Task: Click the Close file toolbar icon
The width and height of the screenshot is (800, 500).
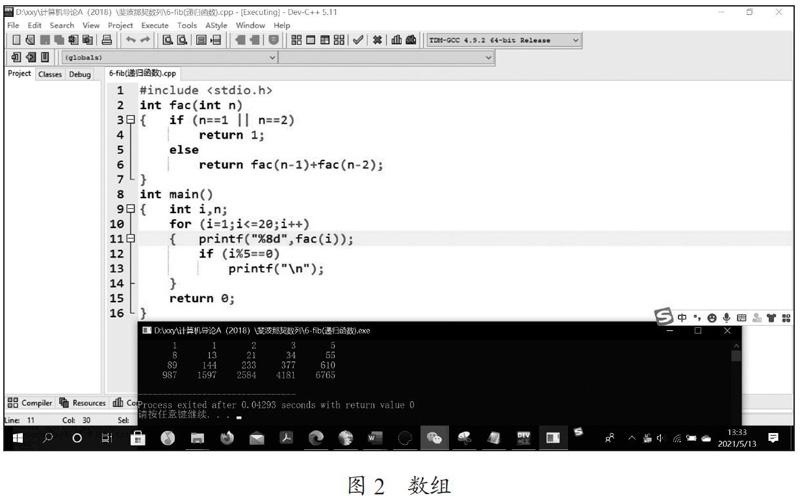Action: [73, 40]
